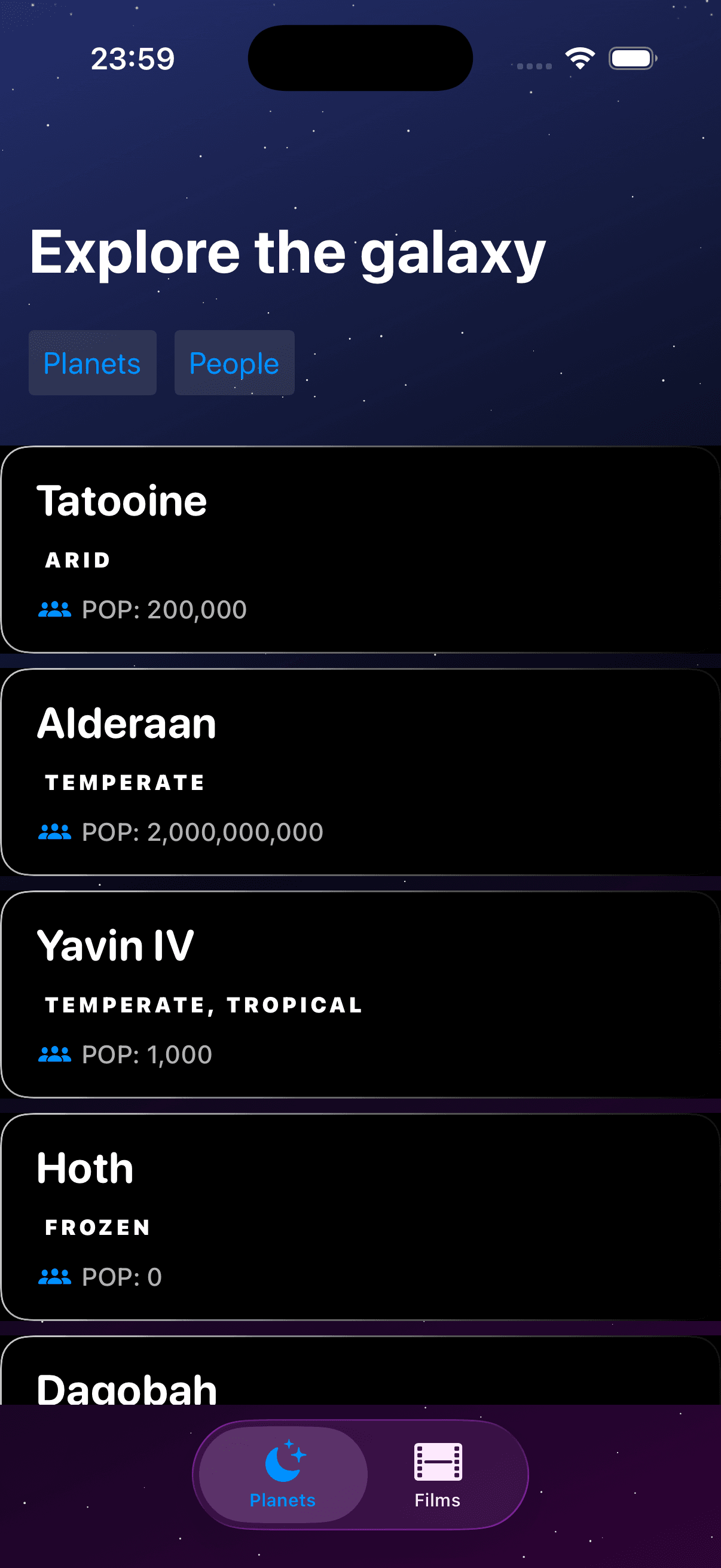
Task: Tap population icon on Hoth card
Action: 55,1276
